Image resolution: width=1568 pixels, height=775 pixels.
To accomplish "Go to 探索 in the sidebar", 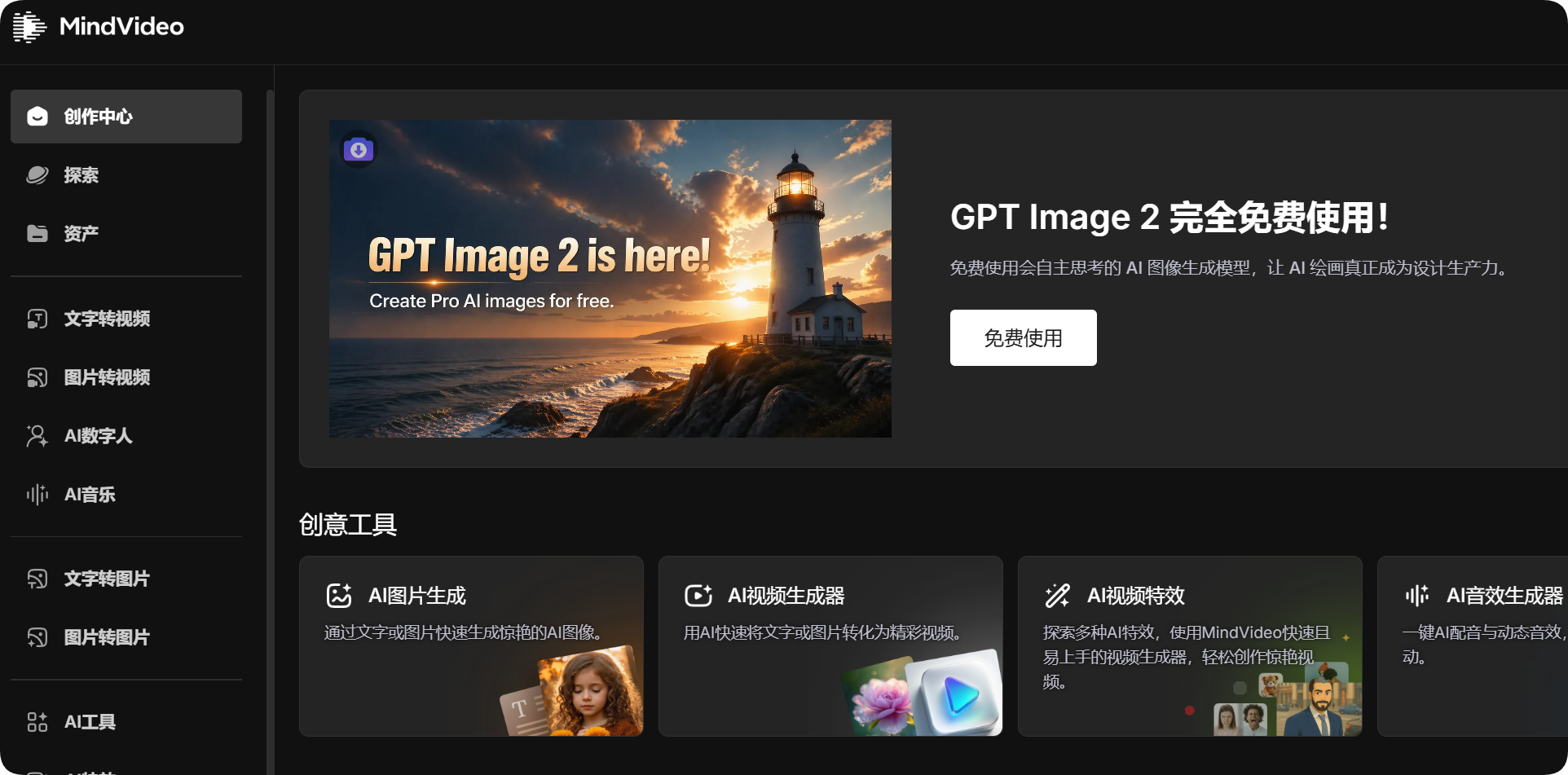I will tap(126, 175).
